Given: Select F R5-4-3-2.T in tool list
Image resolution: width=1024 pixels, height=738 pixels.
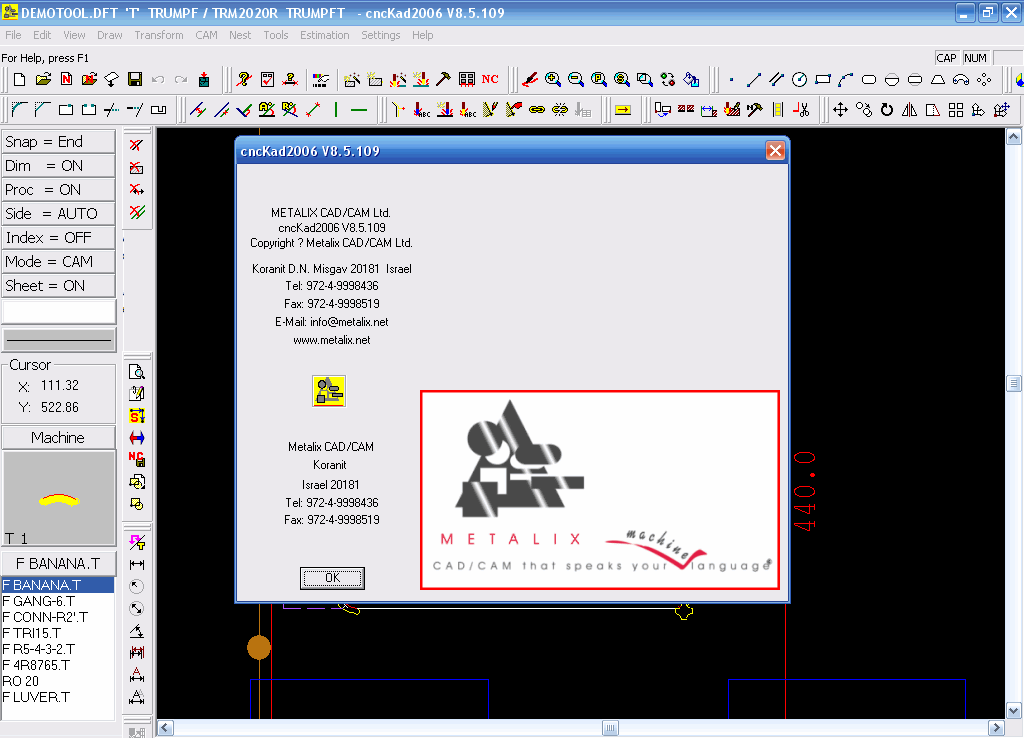Looking at the screenshot, I should point(57,649).
